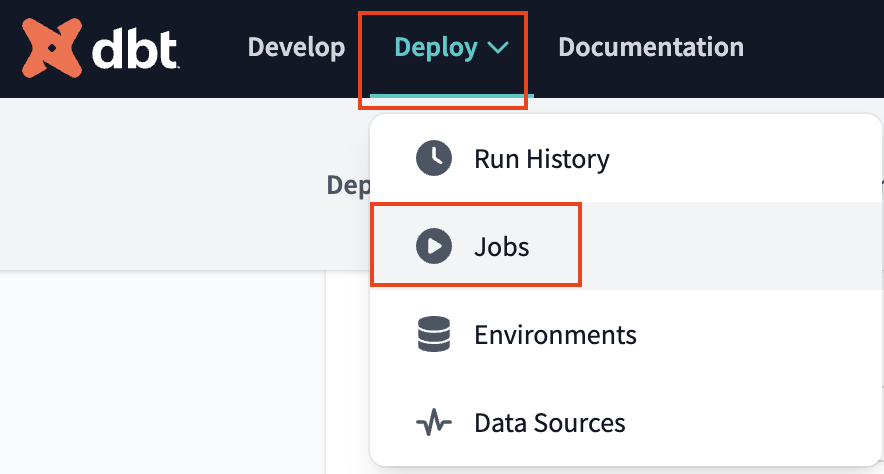Select Jobs from the Deploy menu

click(626, 246)
